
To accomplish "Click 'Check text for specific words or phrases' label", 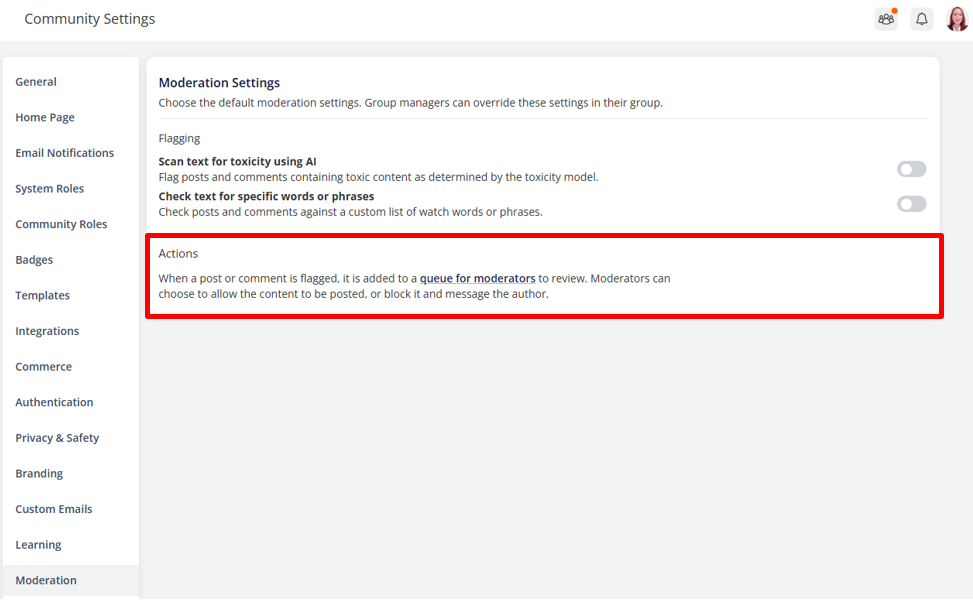I will (266, 196).
